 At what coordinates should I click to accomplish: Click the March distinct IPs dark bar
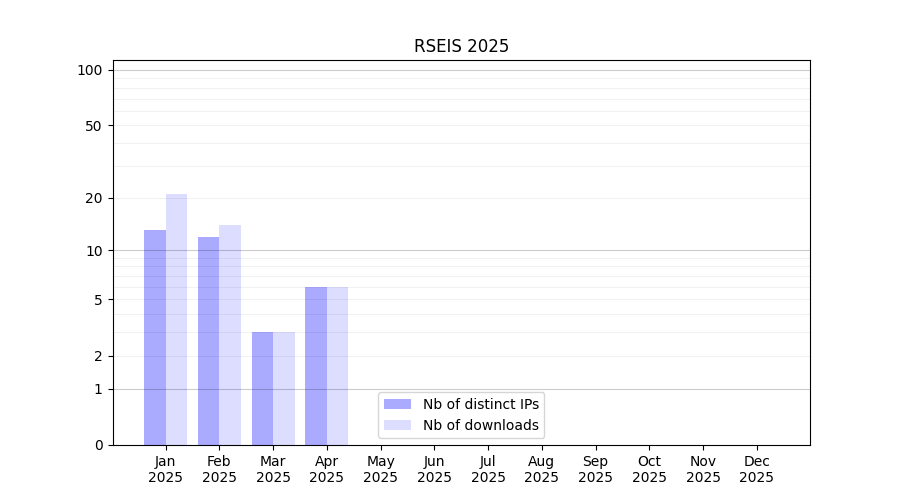click(262, 388)
